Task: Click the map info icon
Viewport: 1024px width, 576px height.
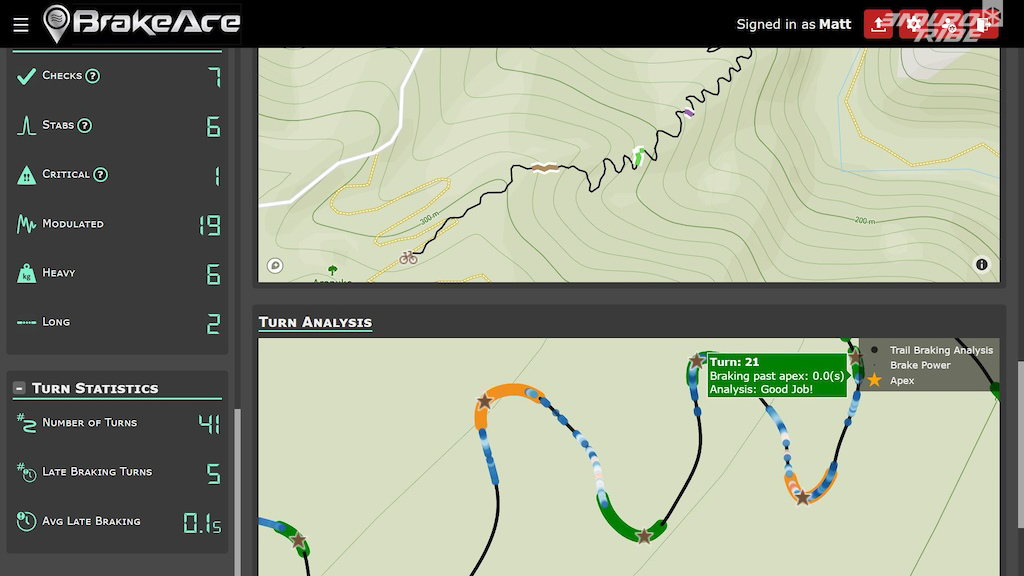Action: pos(981,265)
